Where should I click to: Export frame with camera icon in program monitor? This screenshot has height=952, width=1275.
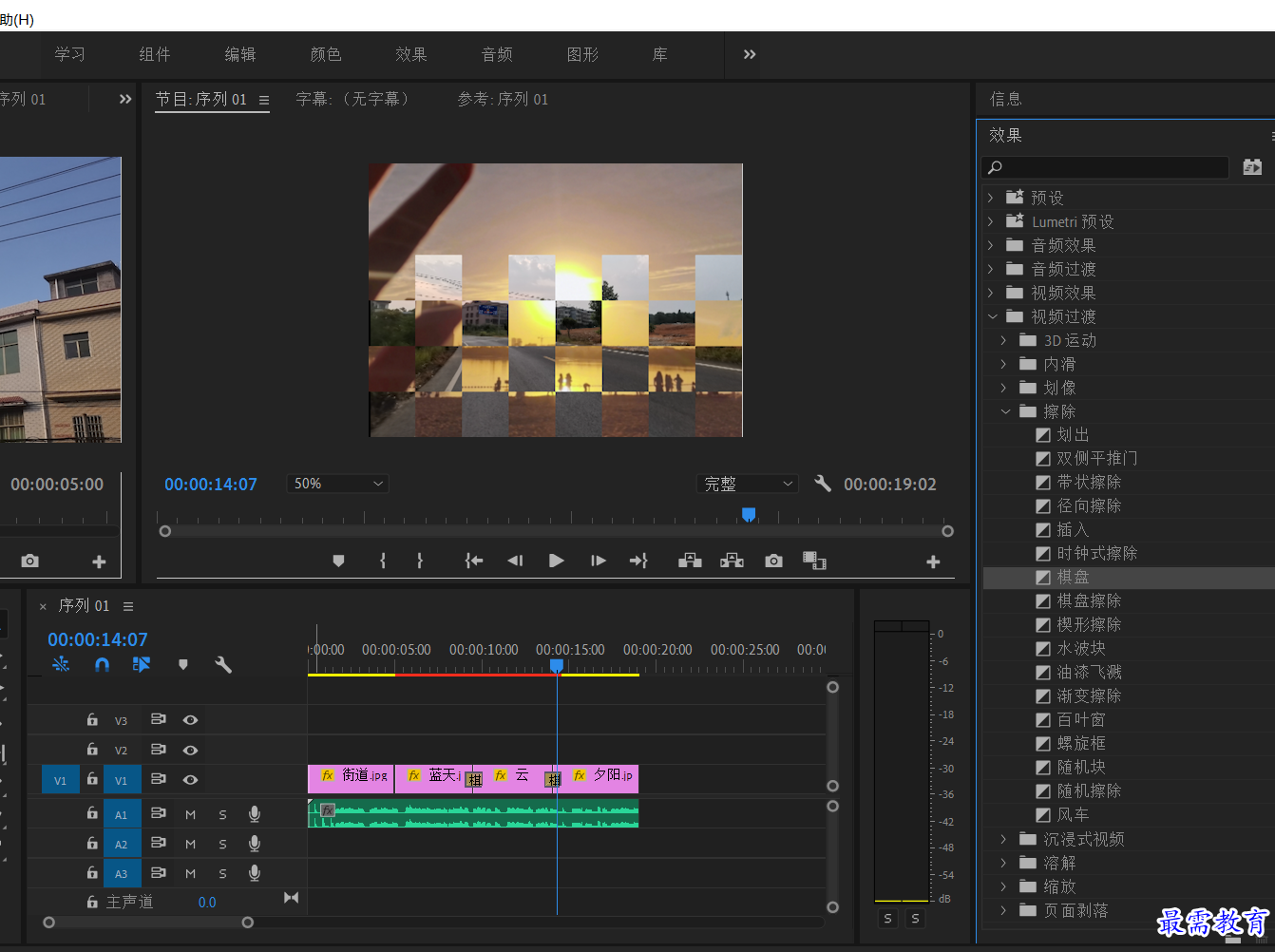[773, 561]
